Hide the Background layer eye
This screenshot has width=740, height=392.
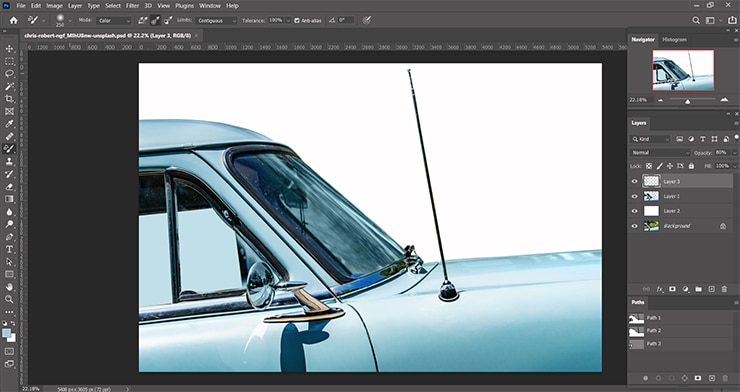tap(634, 226)
